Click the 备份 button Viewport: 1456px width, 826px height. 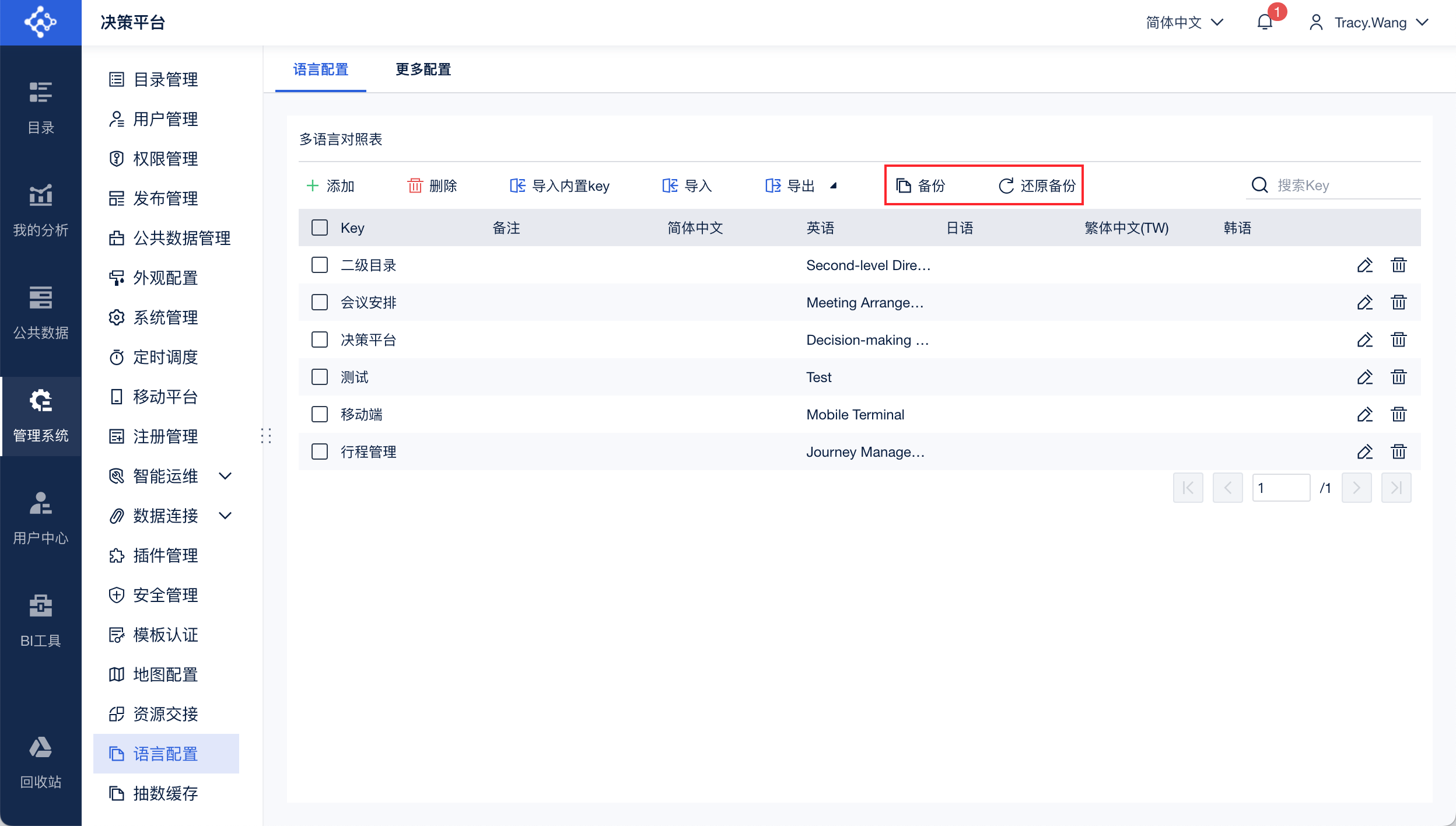[921, 185]
